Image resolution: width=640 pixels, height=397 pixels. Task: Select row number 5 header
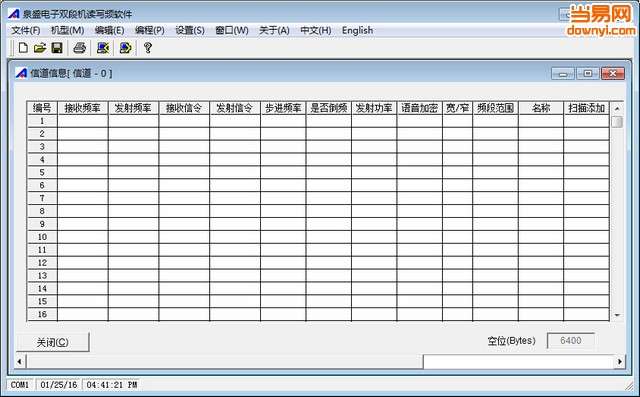point(42,173)
